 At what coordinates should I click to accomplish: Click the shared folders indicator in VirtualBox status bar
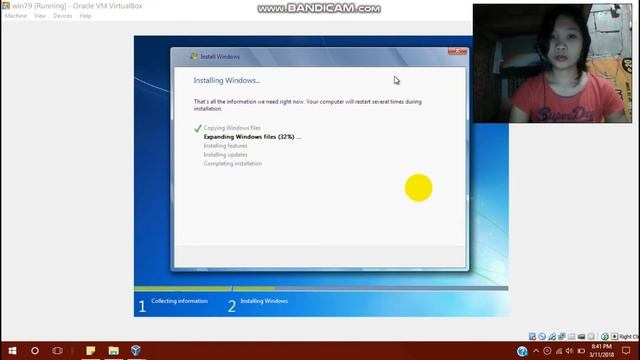[x=571, y=336]
